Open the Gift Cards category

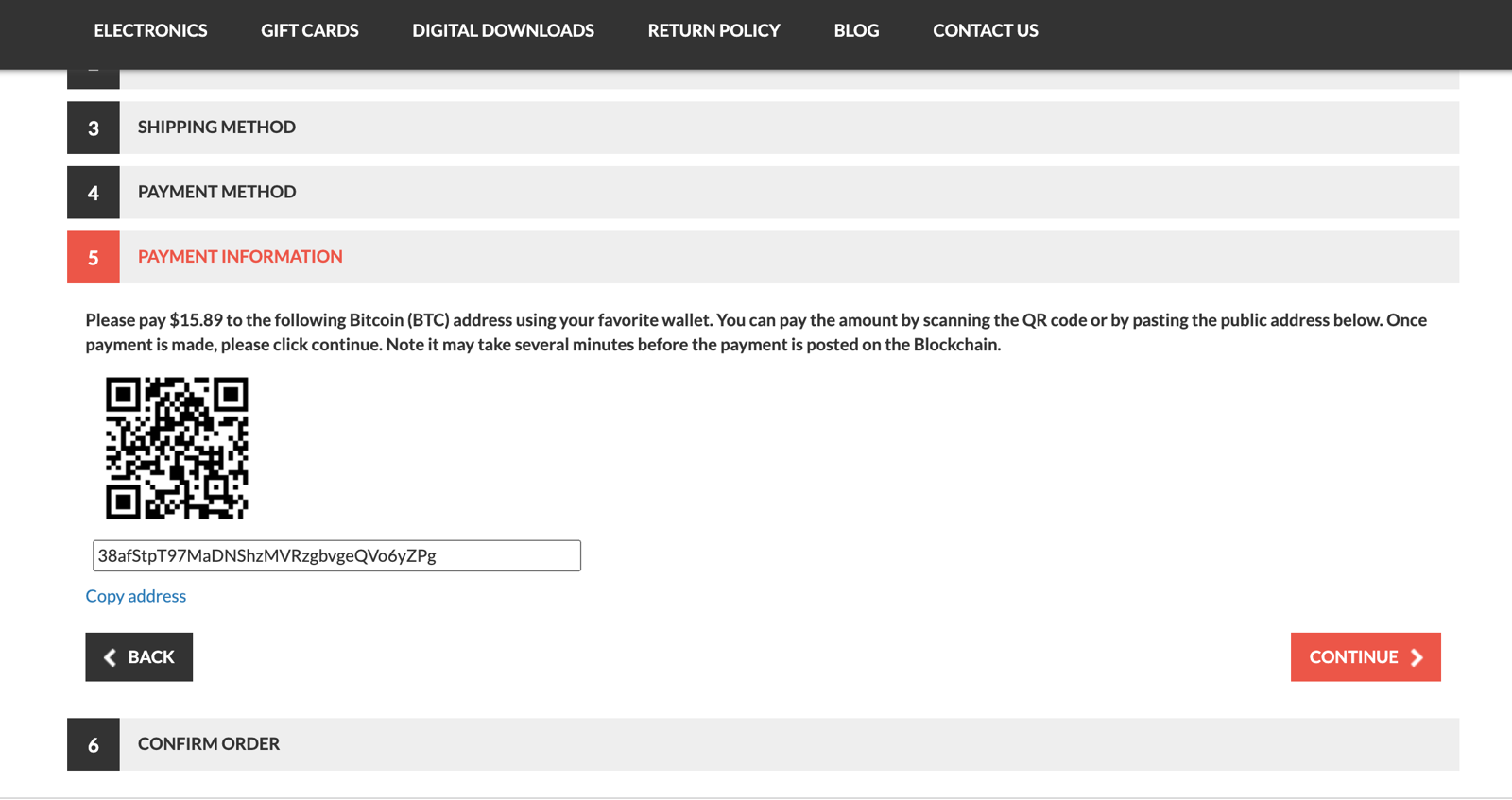click(x=310, y=30)
